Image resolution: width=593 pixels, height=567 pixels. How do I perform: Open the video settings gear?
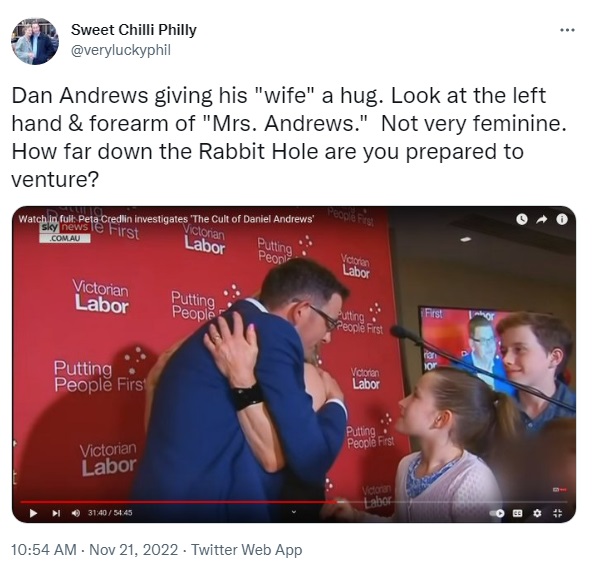(x=537, y=513)
